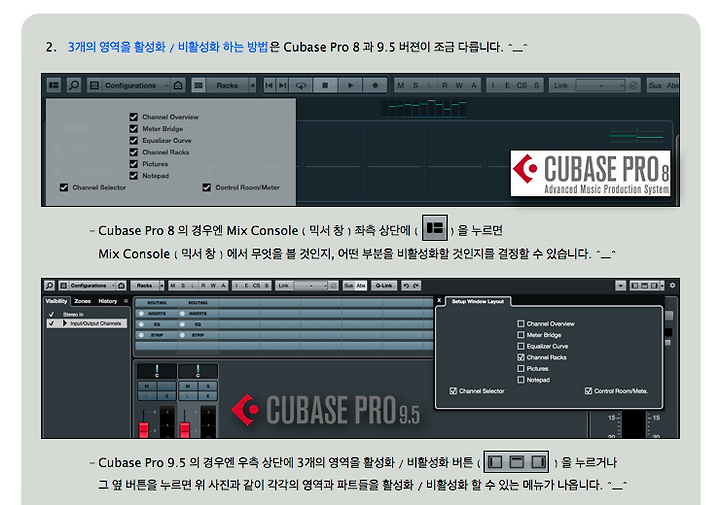Check Pictures in Setup Window Layout
720x505 pixels.
(x=521, y=369)
